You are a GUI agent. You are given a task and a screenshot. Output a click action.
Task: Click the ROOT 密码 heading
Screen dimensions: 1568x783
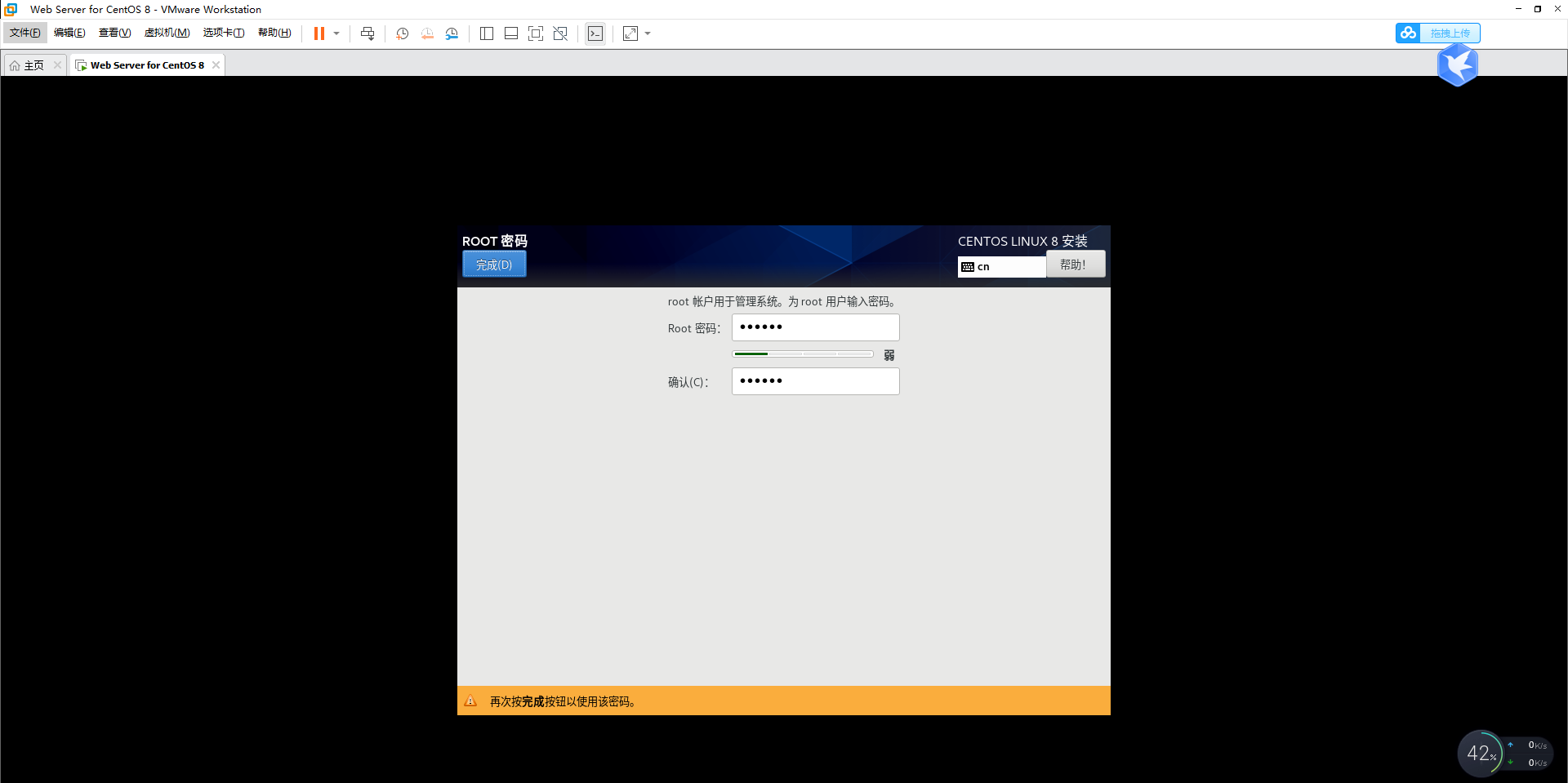pyautogui.click(x=495, y=241)
